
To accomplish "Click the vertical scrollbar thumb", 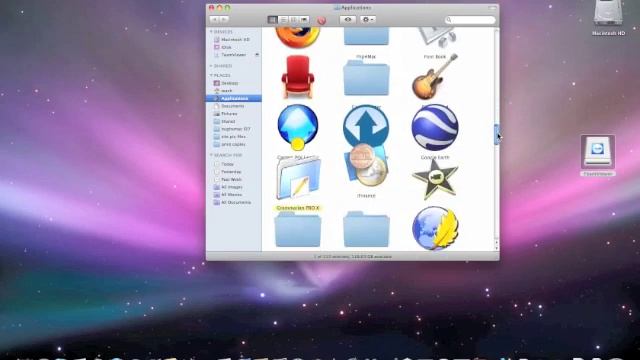I will pyautogui.click(x=496, y=135).
